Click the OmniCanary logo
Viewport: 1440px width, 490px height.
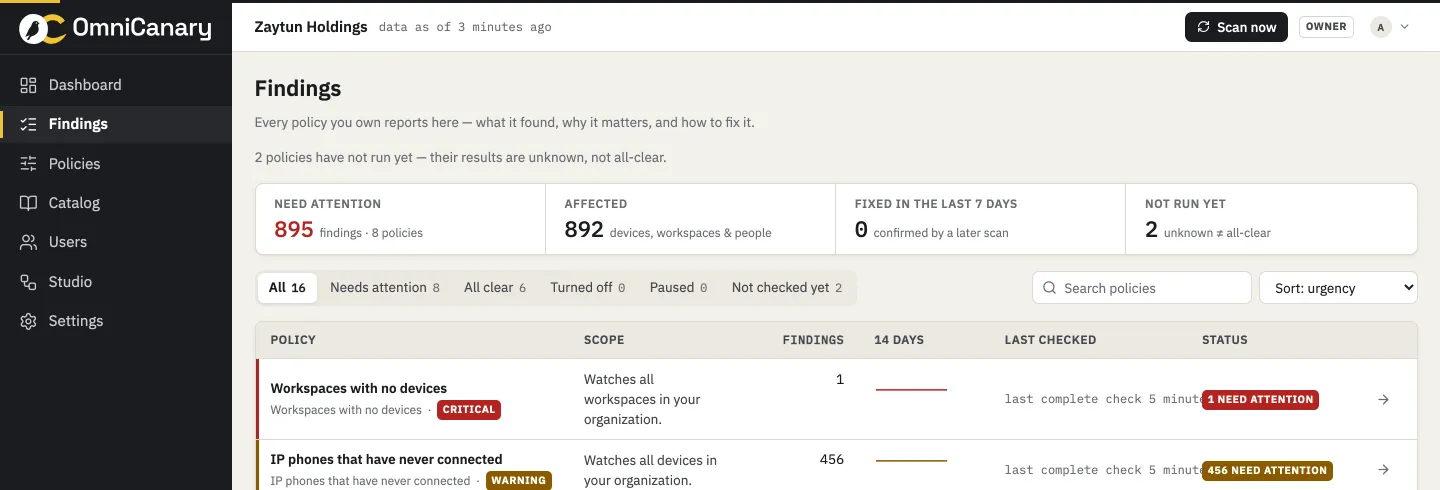(x=116, y=28)
